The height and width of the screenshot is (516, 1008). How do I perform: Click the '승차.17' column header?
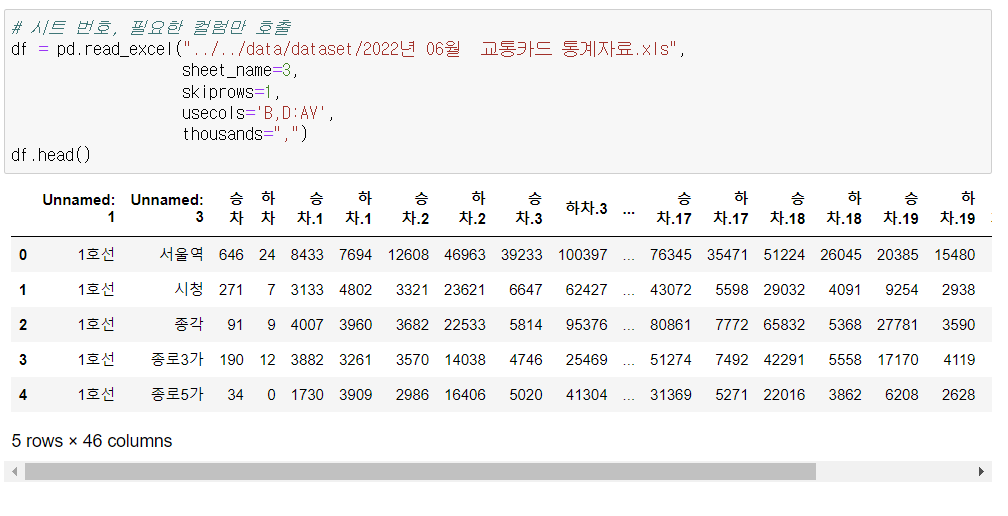point(674,208)
